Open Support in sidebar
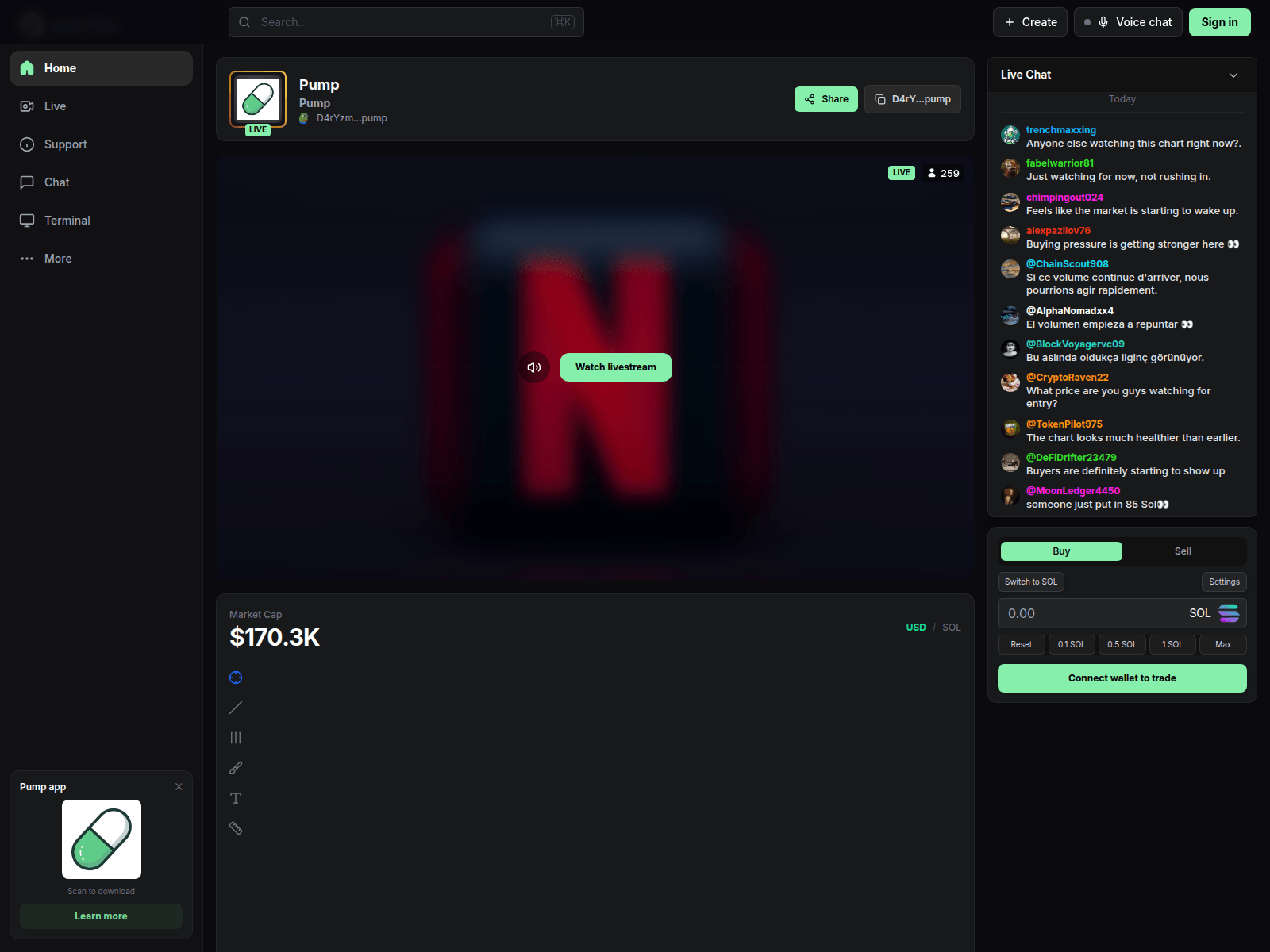The image size is (1270, 952). pos(101,144)
